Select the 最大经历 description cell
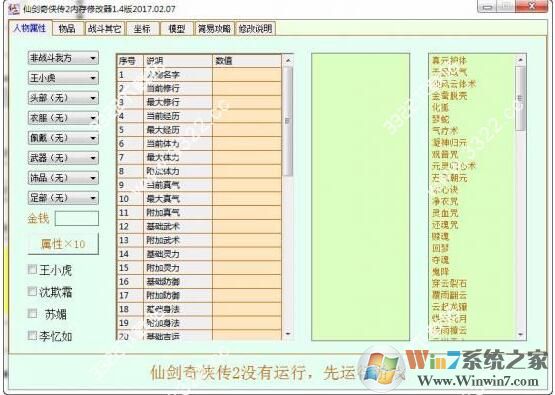This screenshot has height=395, width=555. tap(178, 130)
